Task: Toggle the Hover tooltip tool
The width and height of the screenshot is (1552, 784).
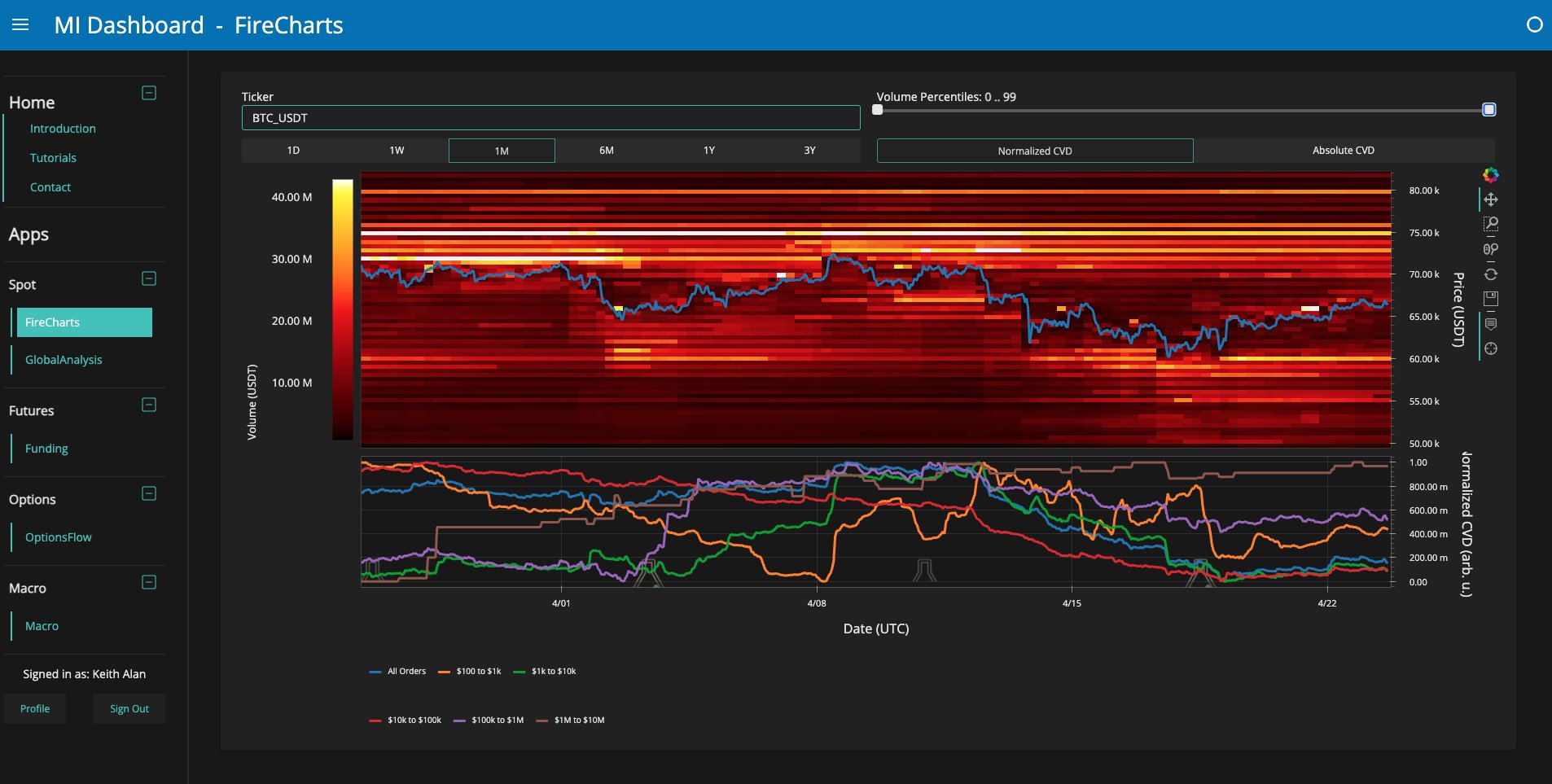Action: point(1492,323)
